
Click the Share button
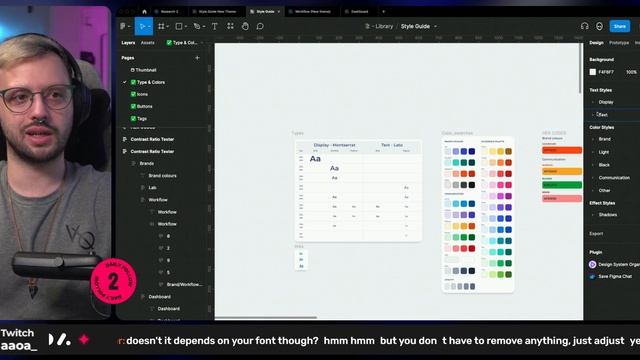pyautogui.click(x=620, y=26)
